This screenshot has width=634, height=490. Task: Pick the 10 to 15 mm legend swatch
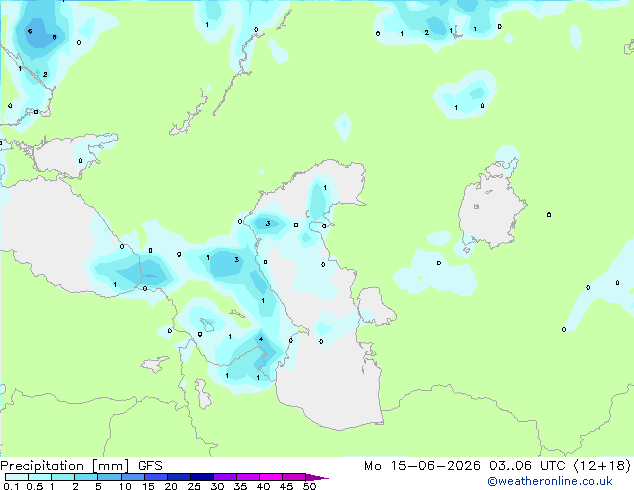click(132, 477)
